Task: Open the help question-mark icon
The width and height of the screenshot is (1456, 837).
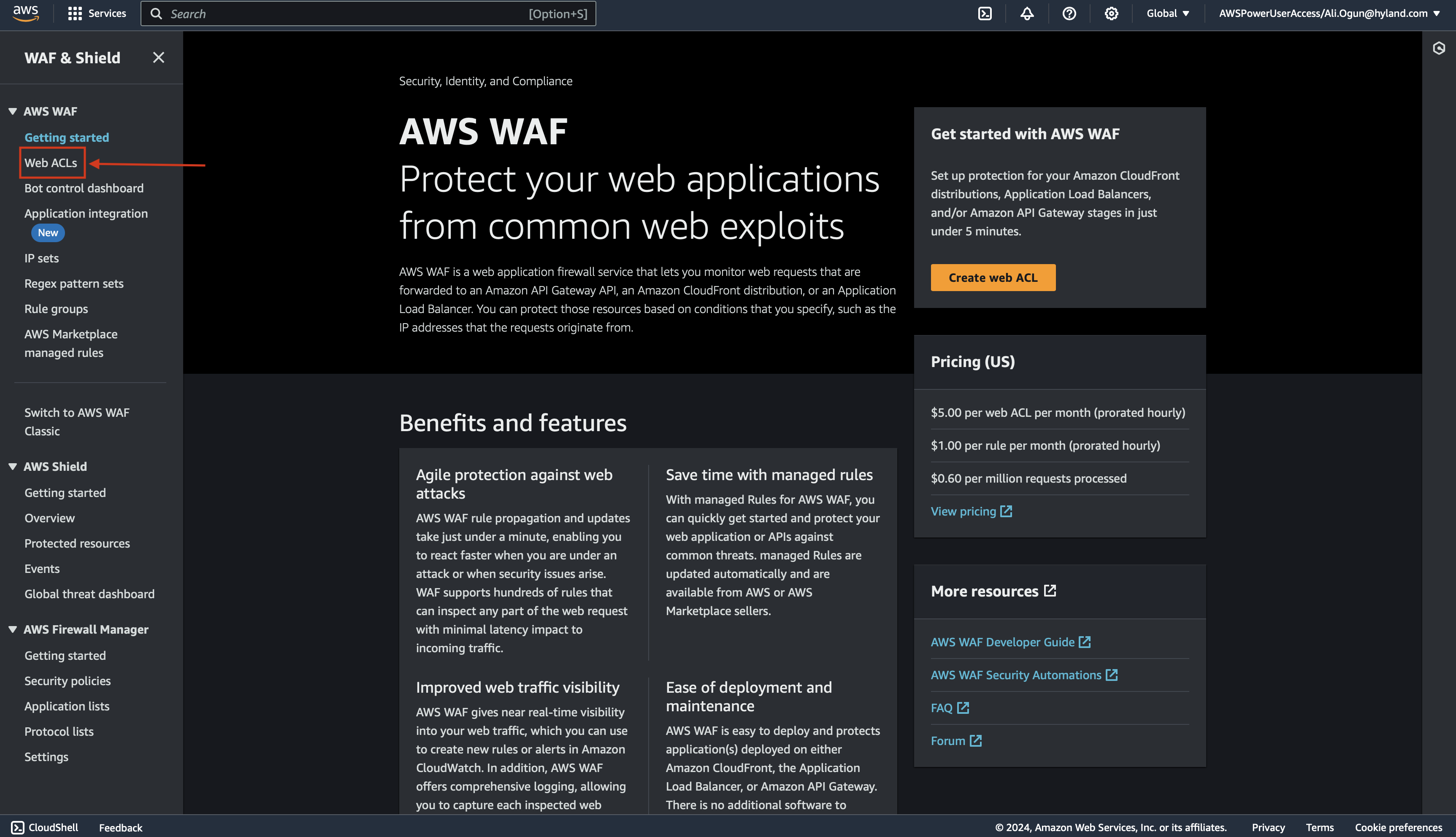Action: click(1069, 13)
